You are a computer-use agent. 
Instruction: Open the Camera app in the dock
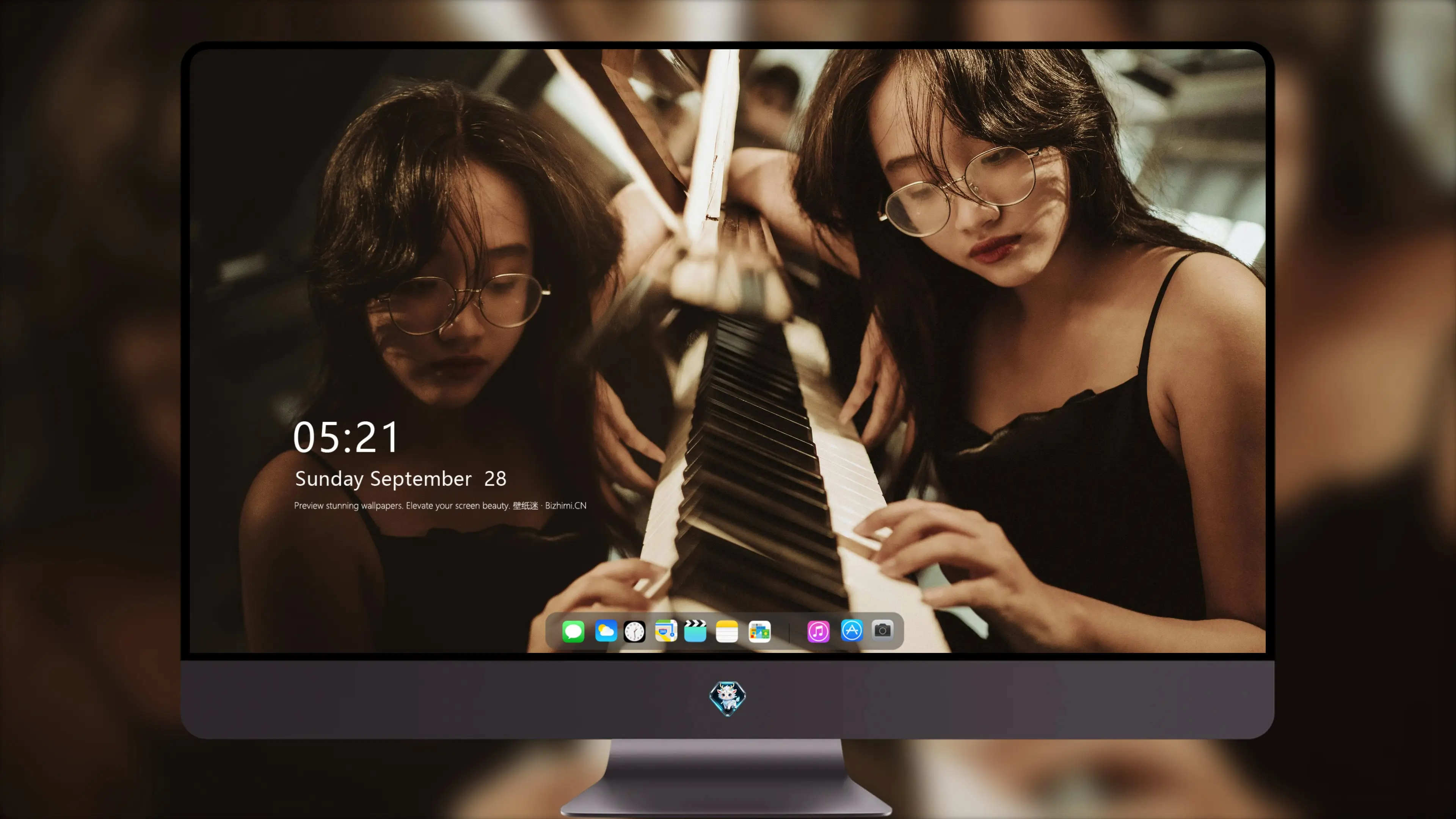click(x=882, y=630)
